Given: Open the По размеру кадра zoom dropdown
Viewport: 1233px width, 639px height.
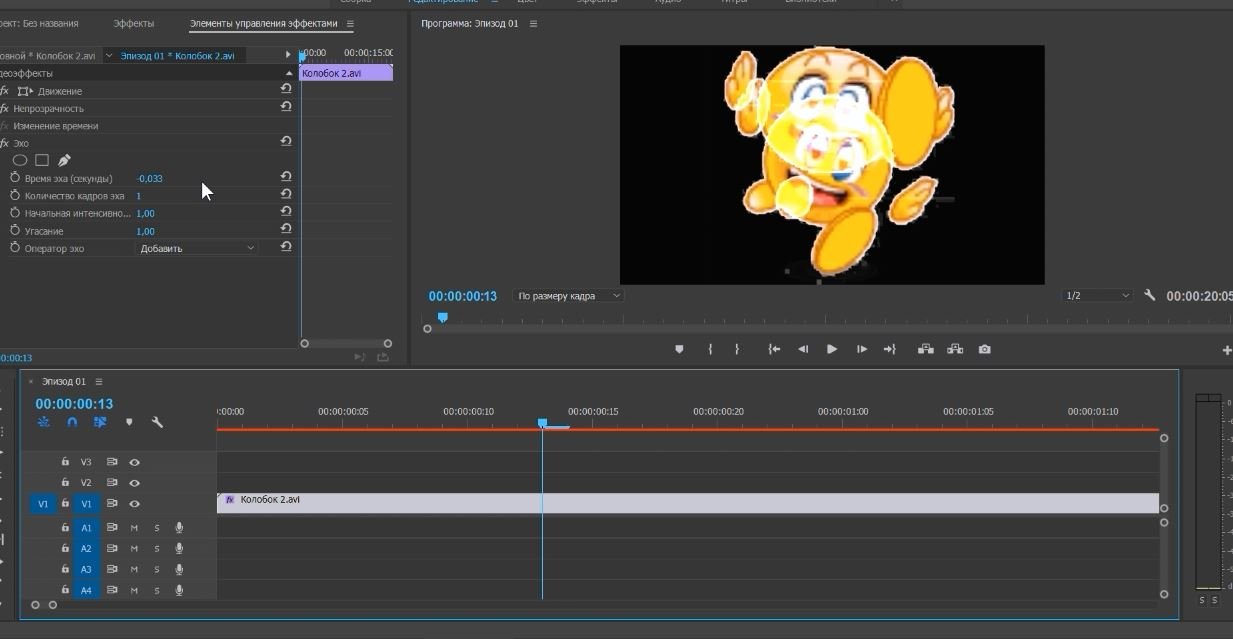Looking at the screenshot, I should tap(568, 296).
